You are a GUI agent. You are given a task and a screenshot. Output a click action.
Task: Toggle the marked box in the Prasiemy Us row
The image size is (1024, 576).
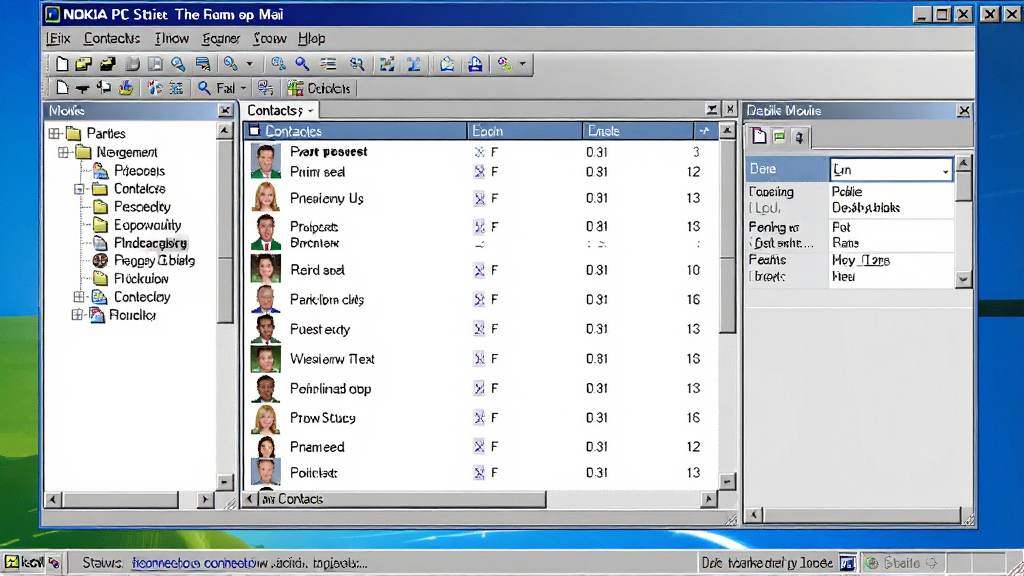pyautogui.click(x=479, y=198)
